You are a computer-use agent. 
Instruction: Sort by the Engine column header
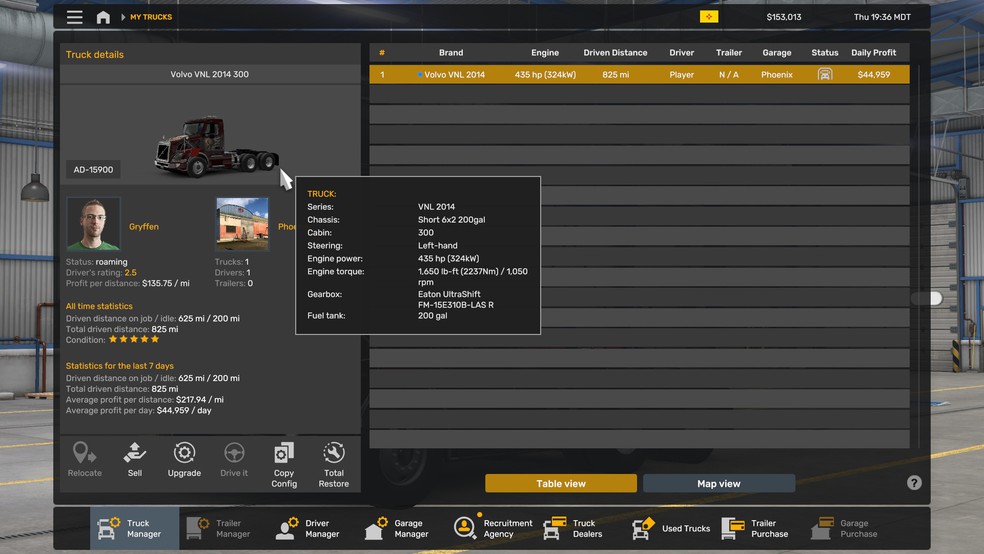coord(545,53)
